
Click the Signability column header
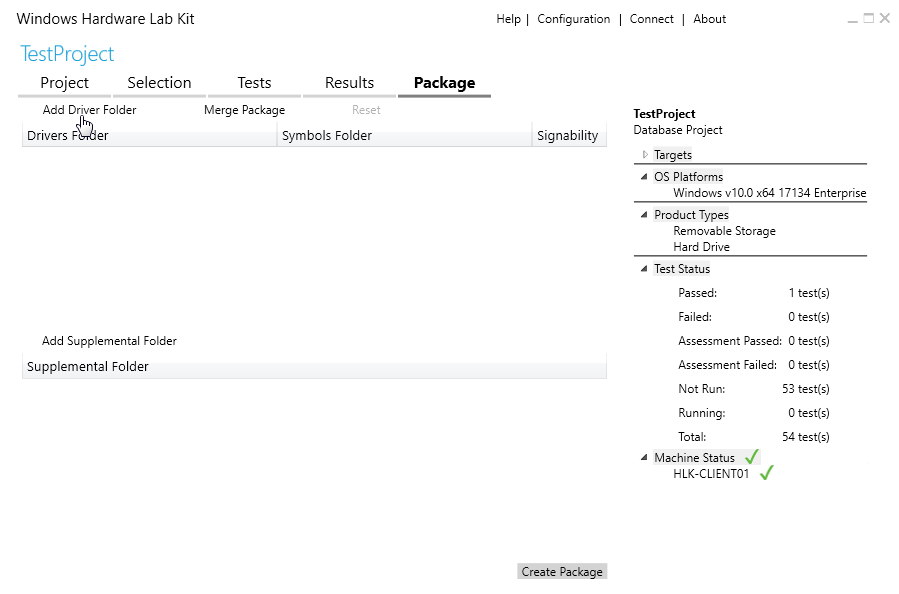click(569, 136)
